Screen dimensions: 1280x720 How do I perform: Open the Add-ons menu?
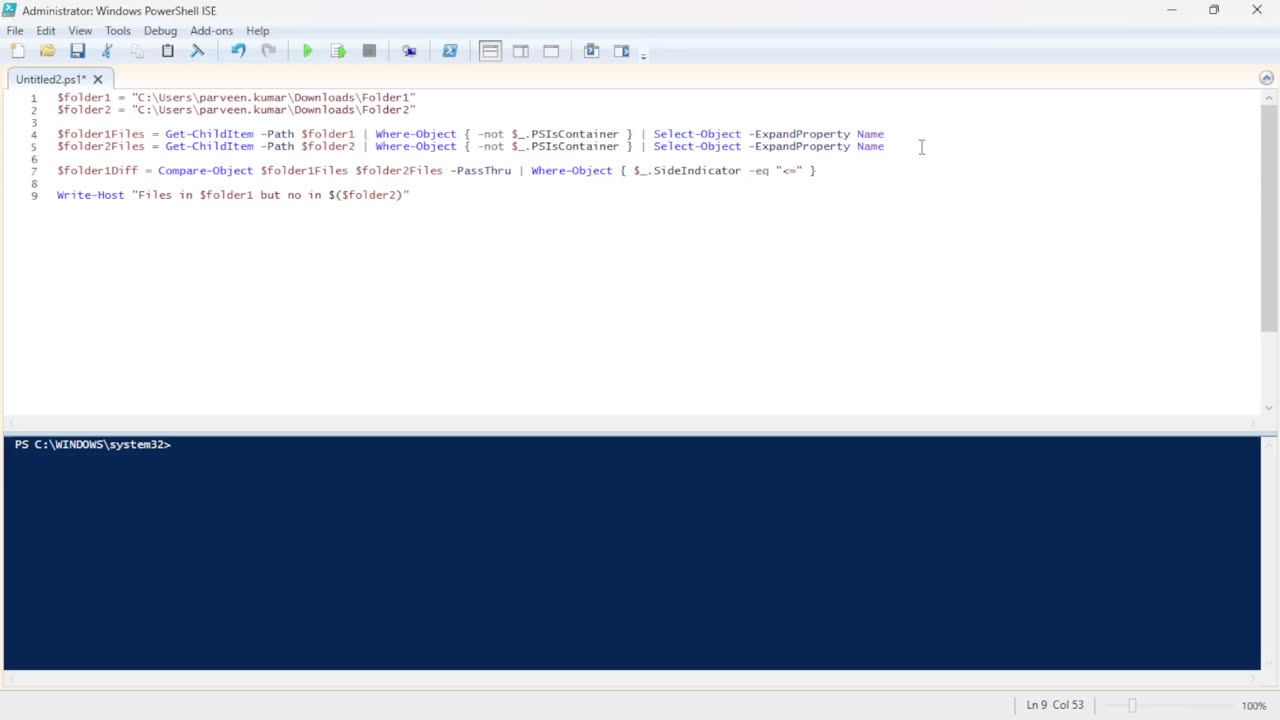[212, 31]
